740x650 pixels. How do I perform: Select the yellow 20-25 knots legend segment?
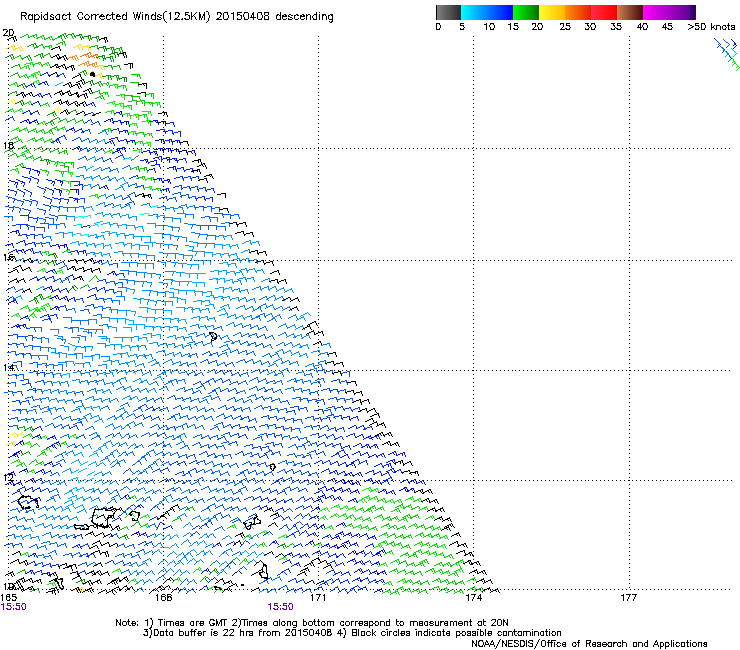click(x=552, y=12)
